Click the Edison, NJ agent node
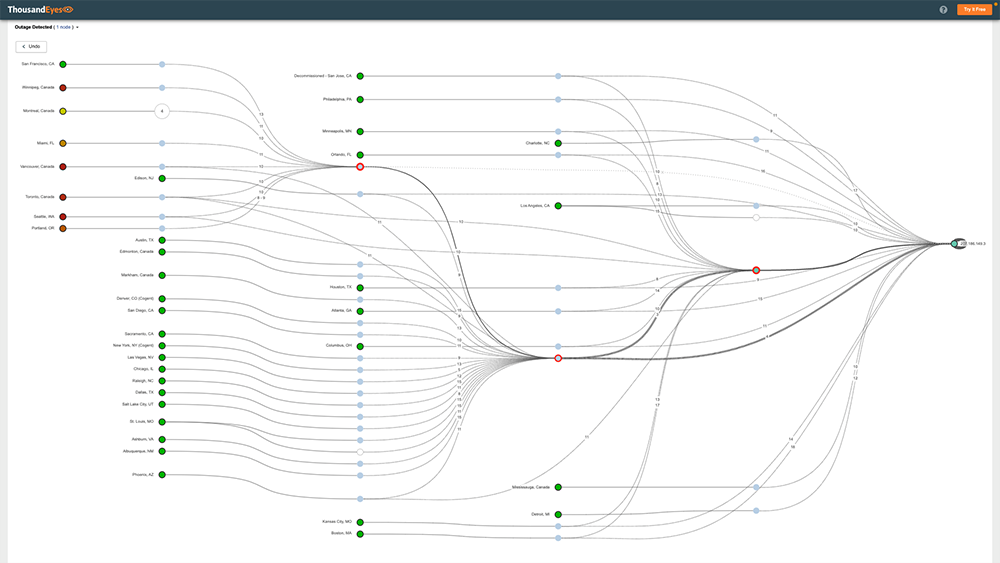The height and width of the screenshot is (563, 1000). click(x=162, y=178)
